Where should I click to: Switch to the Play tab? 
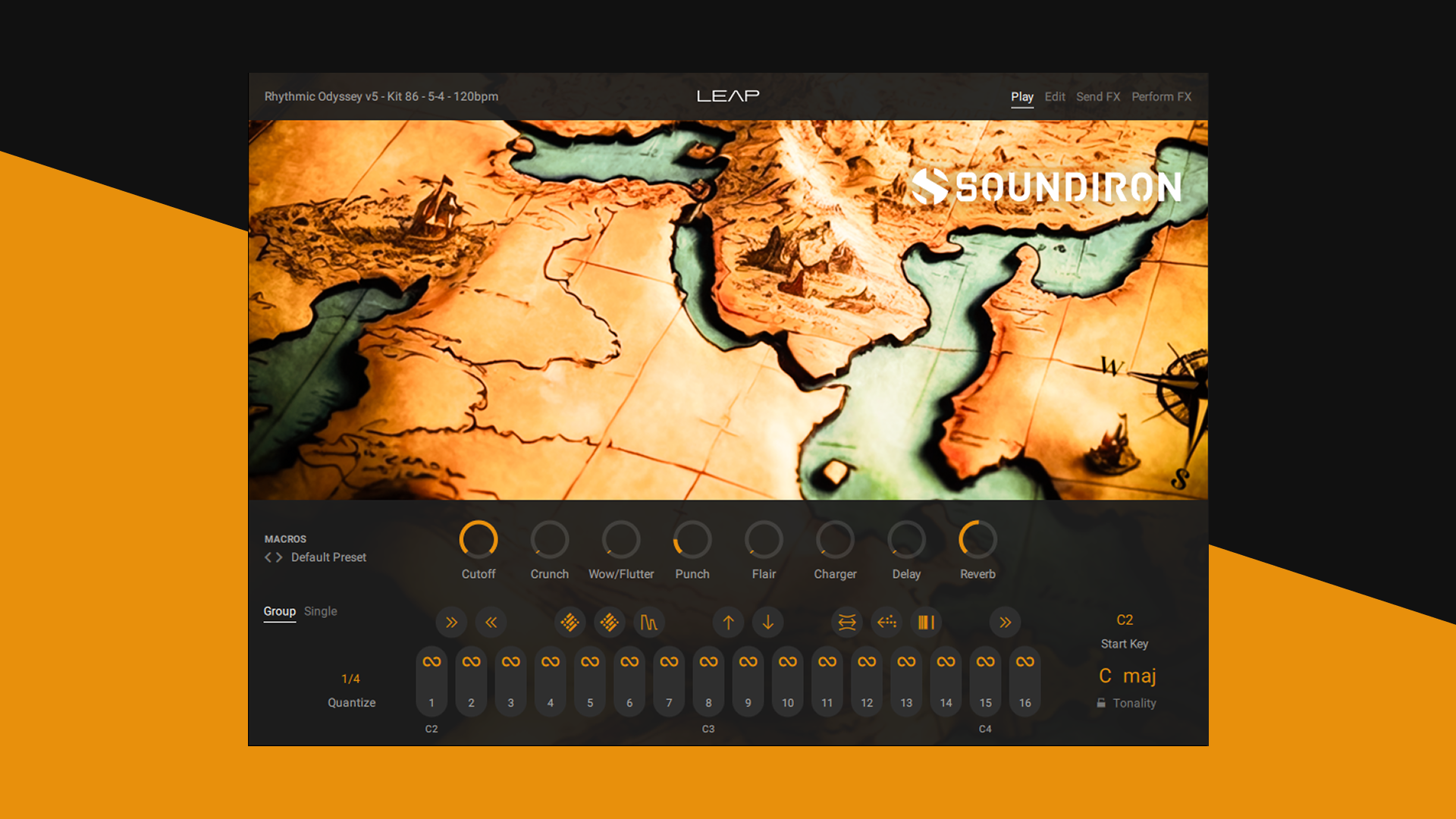[1021, 96]
